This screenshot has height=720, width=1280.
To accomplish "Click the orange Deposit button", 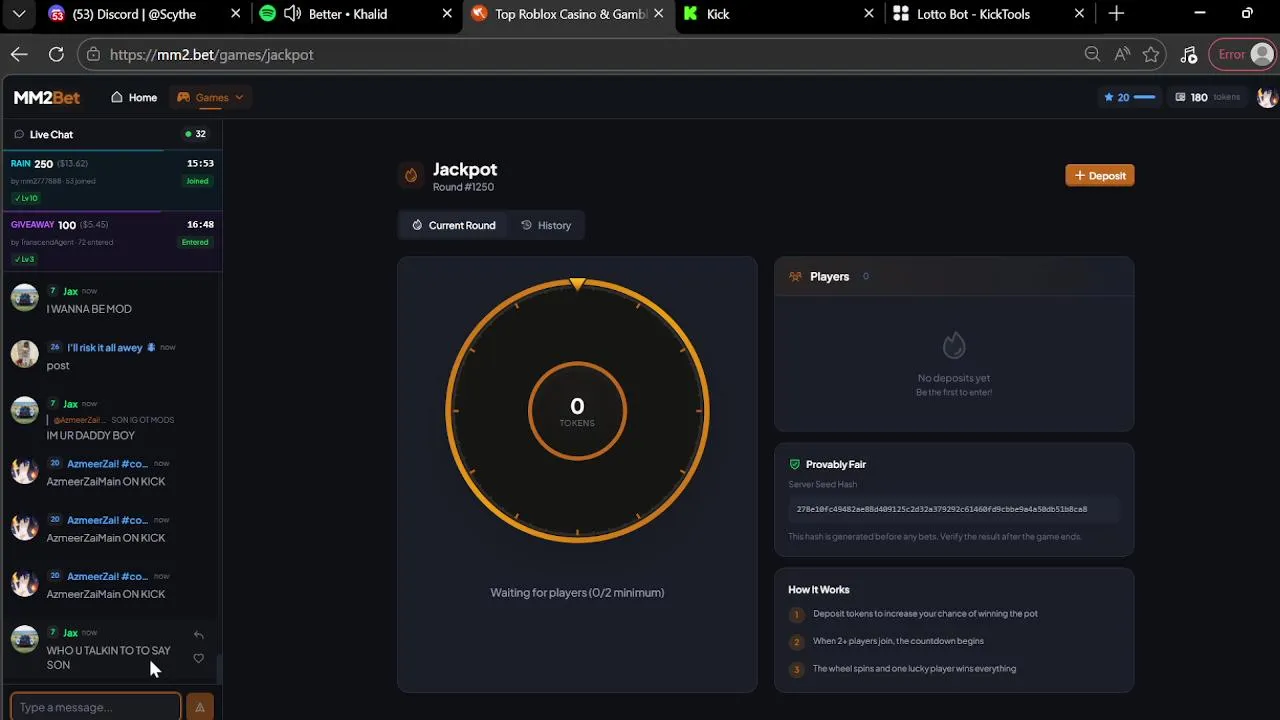I will coord(1099,175).
